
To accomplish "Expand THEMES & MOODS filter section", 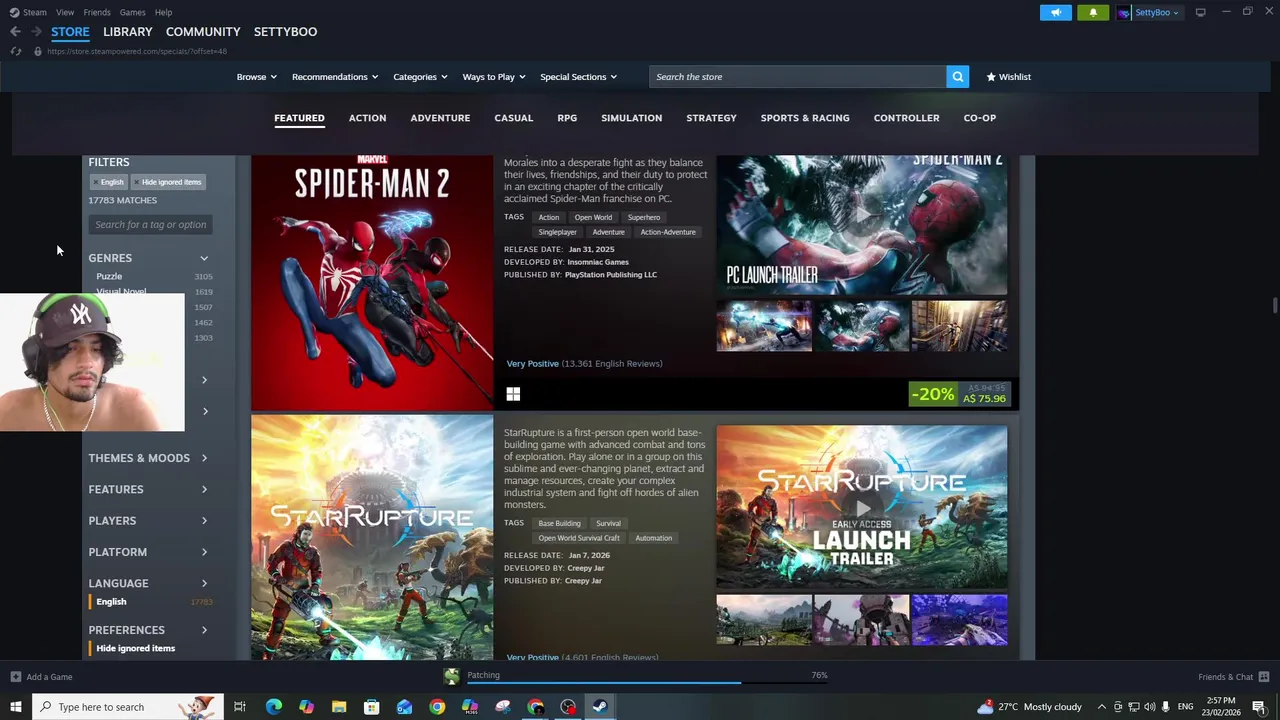I will (148, 458).
